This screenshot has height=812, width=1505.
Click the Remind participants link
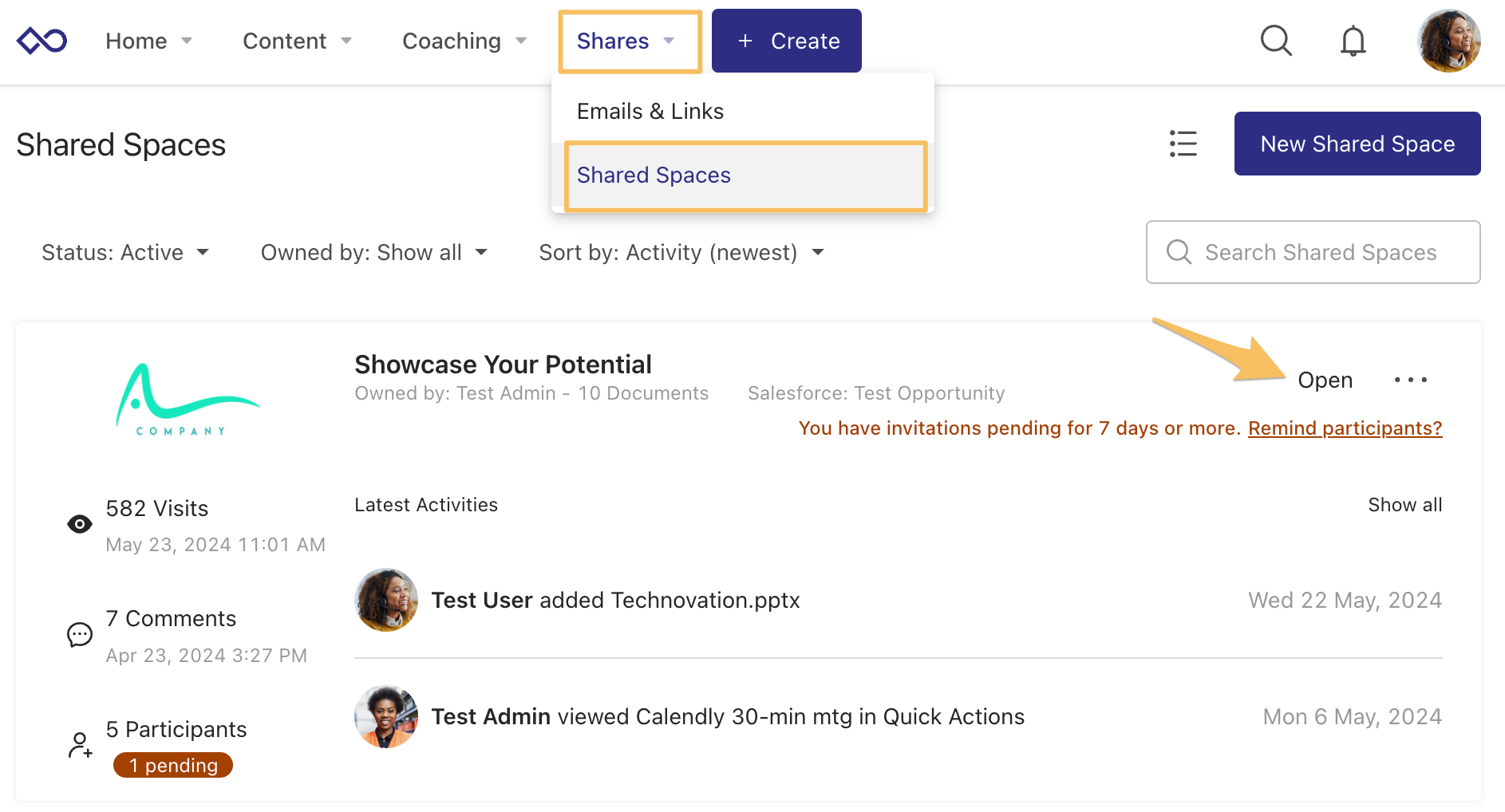click(1345, 428)
